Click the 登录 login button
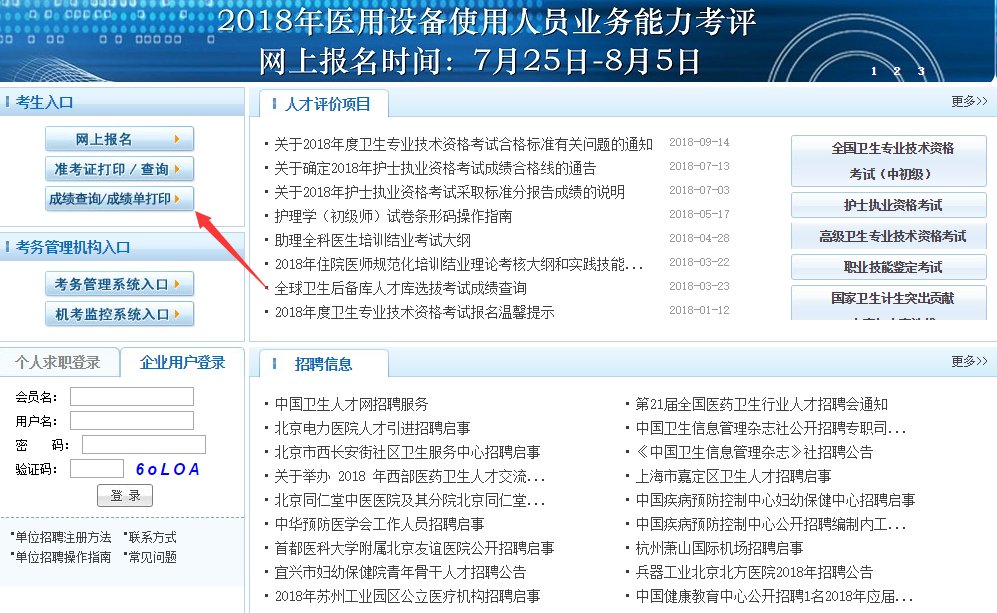The width and height of the screenshot is (997, 613). pyautogui.click(x=124, y=494)
